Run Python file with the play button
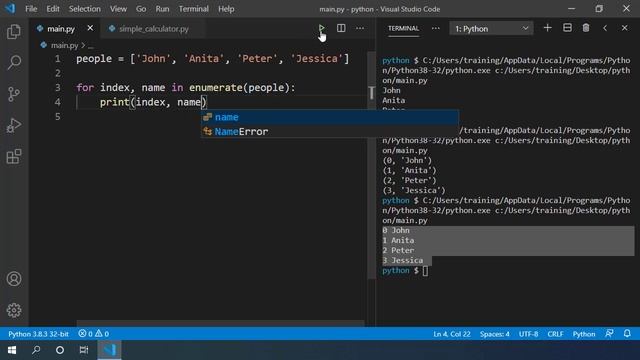This screenshot has width=640, height=360. pos(322,28)
